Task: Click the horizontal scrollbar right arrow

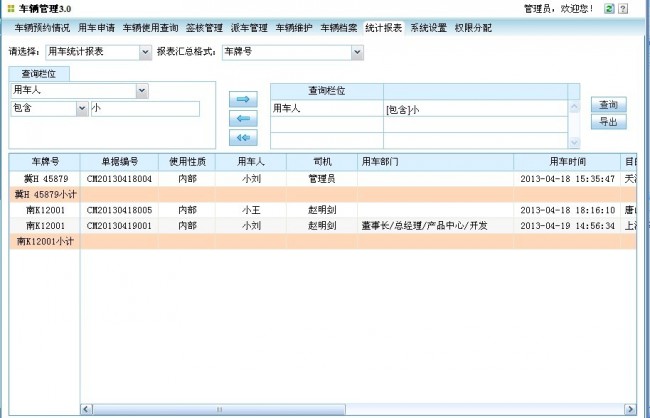Action: click(x=630, y=409)
